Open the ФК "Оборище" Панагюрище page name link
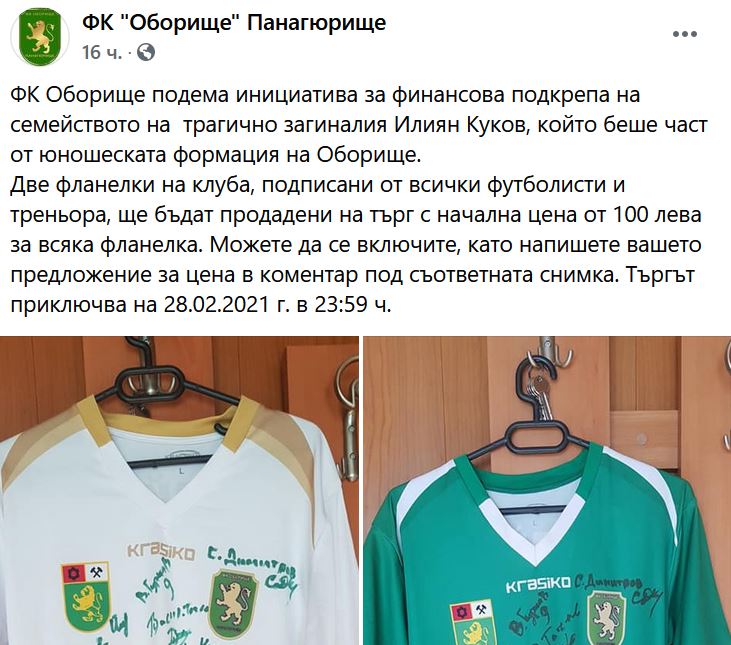The width and height of the screenshot is (731, 645). (234, 22)
